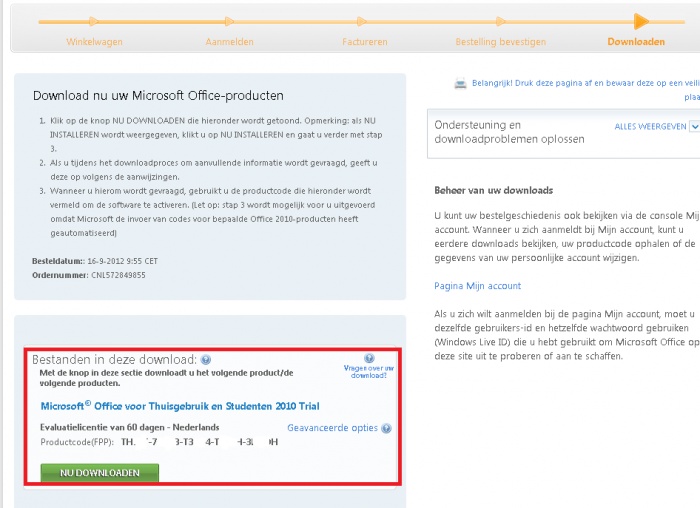
Task: Go to the Aanmelden step
Action: (x=229, y=42)
